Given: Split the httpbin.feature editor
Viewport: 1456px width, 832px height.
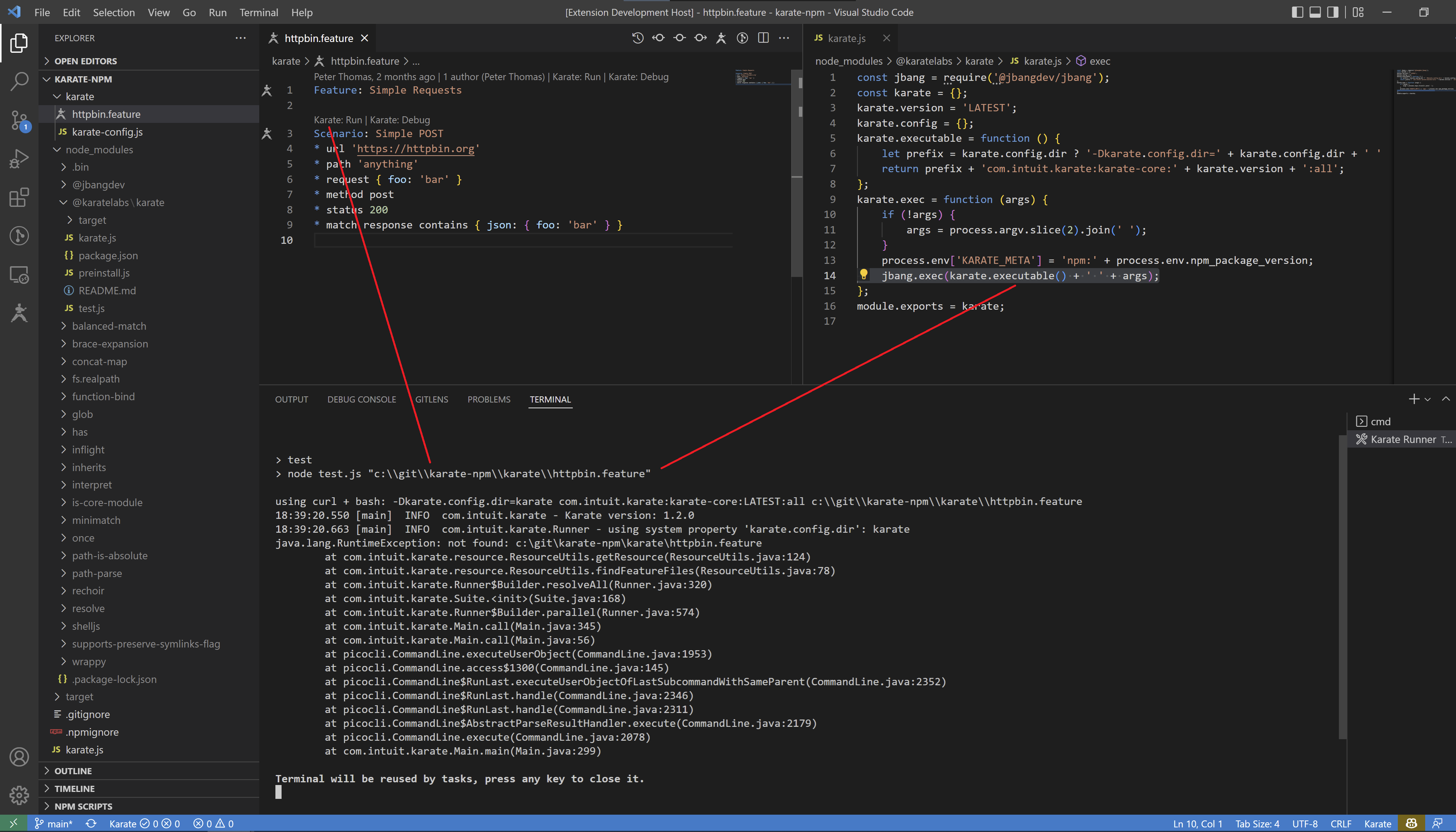Looking at the screenshot, I should pyautogui.click(x=763, y=38).
